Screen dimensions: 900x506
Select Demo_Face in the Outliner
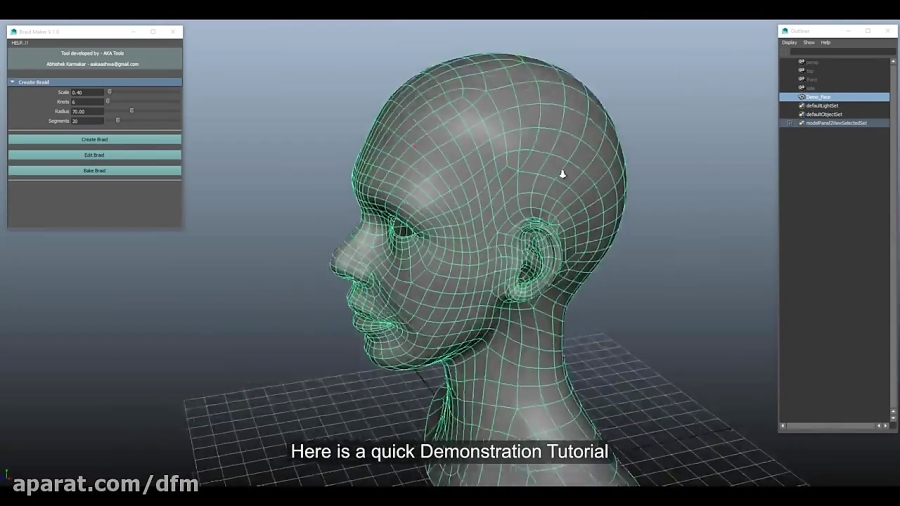click(x=818, y=97)
